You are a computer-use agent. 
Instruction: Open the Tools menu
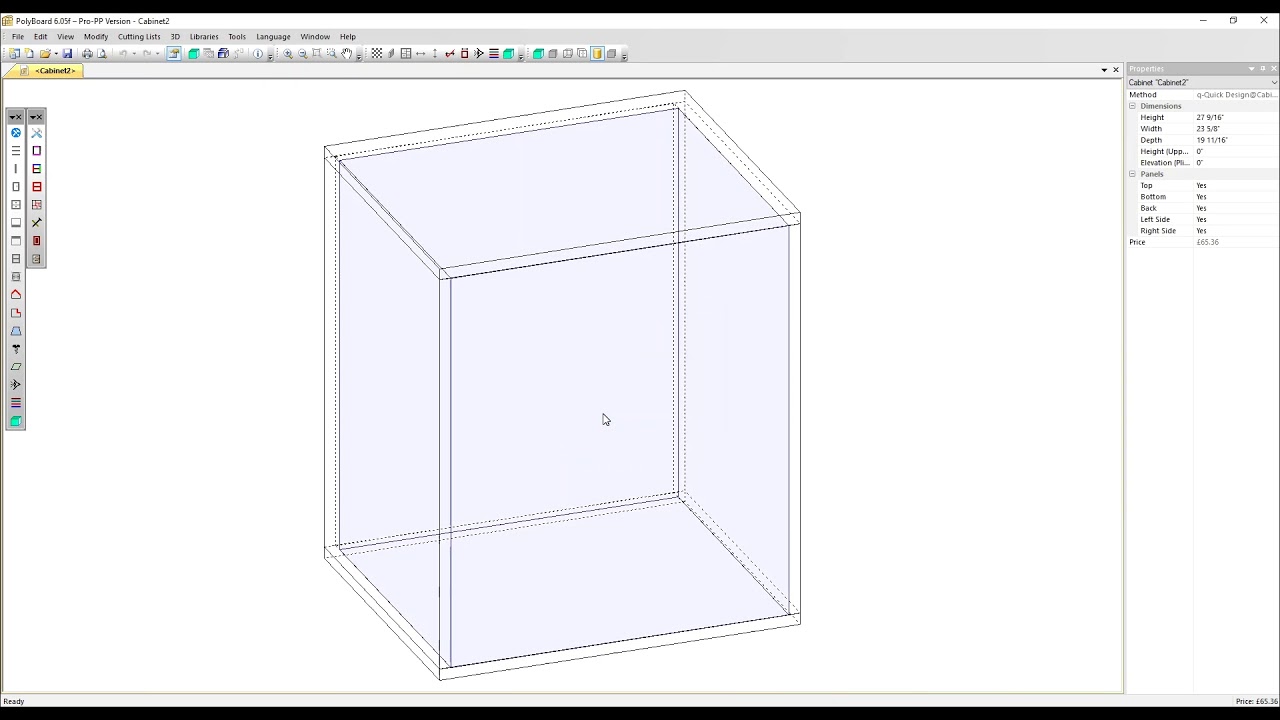click(237, 36)
